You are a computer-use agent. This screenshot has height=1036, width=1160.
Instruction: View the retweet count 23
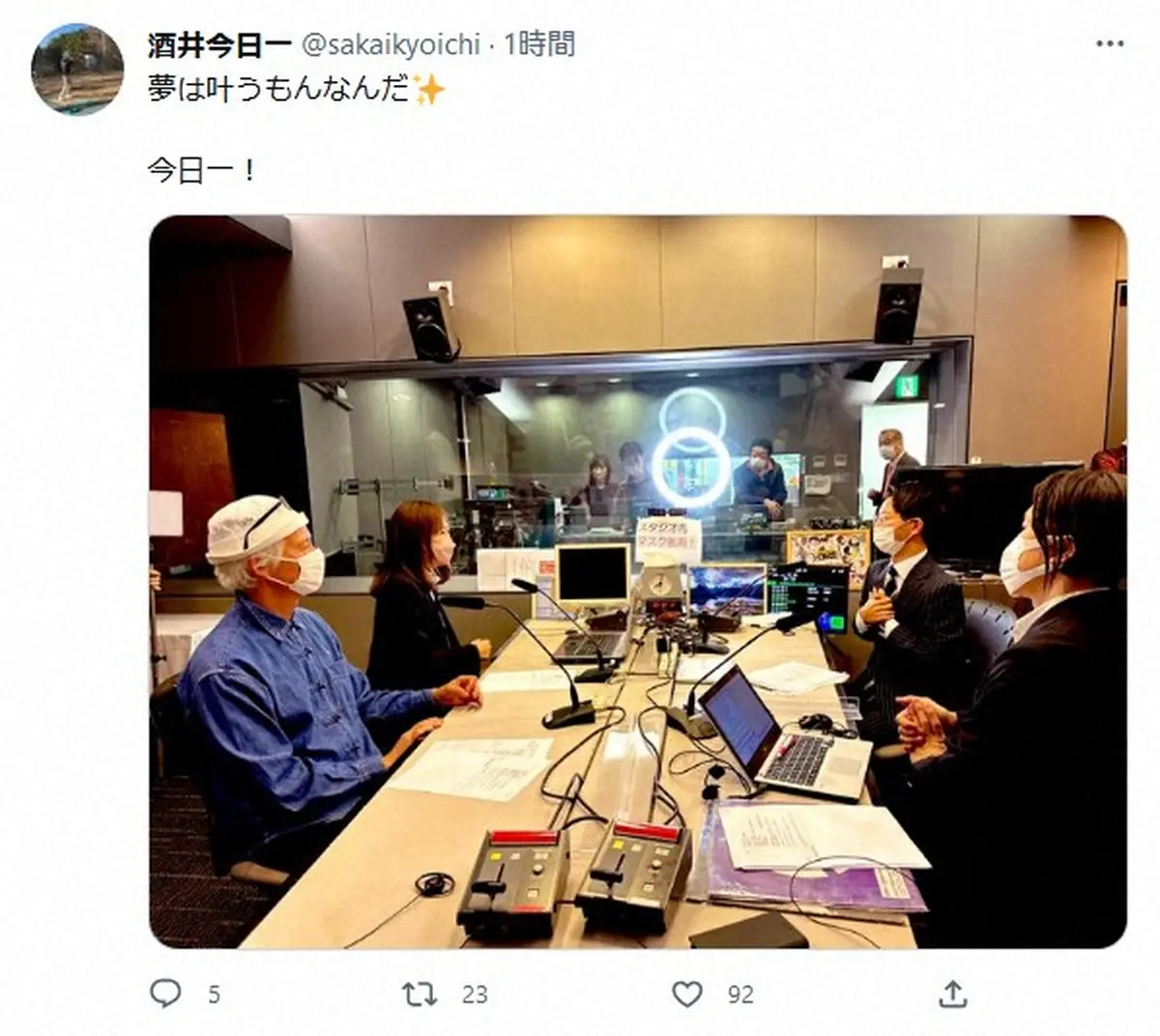pos(474,994)
